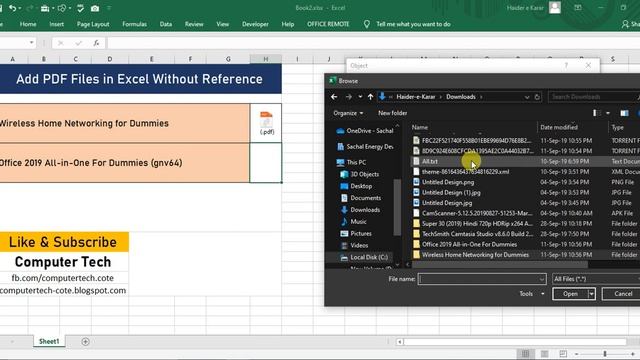Click the briefcase icon in the quick access toolbar

45,8
